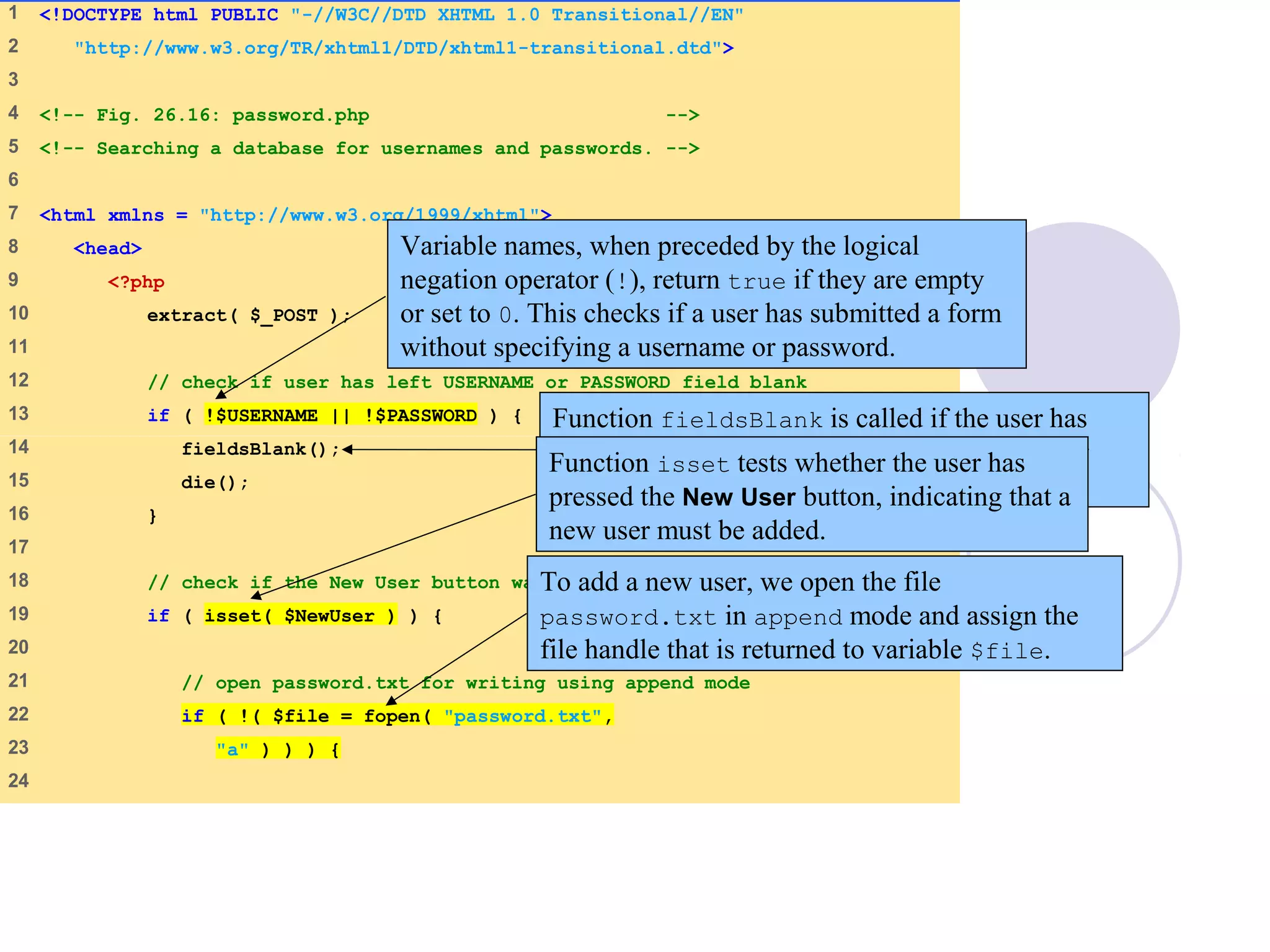This screenshot has width=1270, height=952.
Task: Click the 'if' keyword on line 13
Action: (x=158, y=415)
